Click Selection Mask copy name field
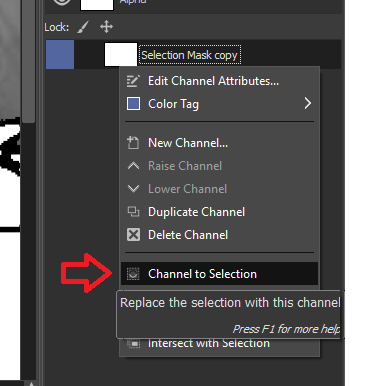This screenshot has height=386, width=366. pos(190,55)
